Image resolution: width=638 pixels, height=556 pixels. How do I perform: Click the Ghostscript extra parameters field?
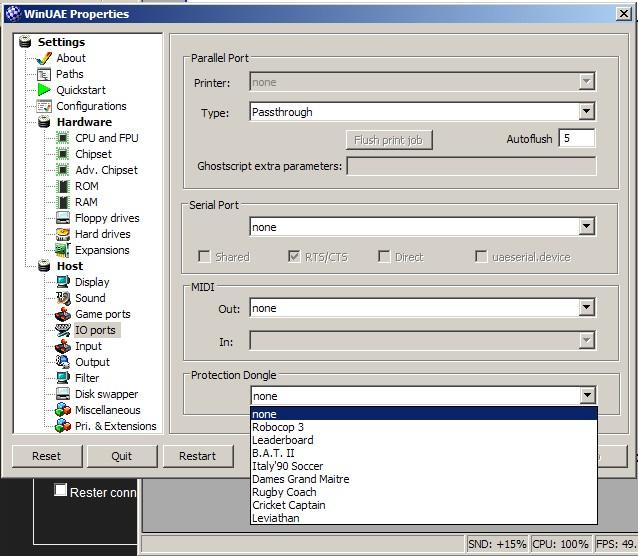tap(472, 166)
